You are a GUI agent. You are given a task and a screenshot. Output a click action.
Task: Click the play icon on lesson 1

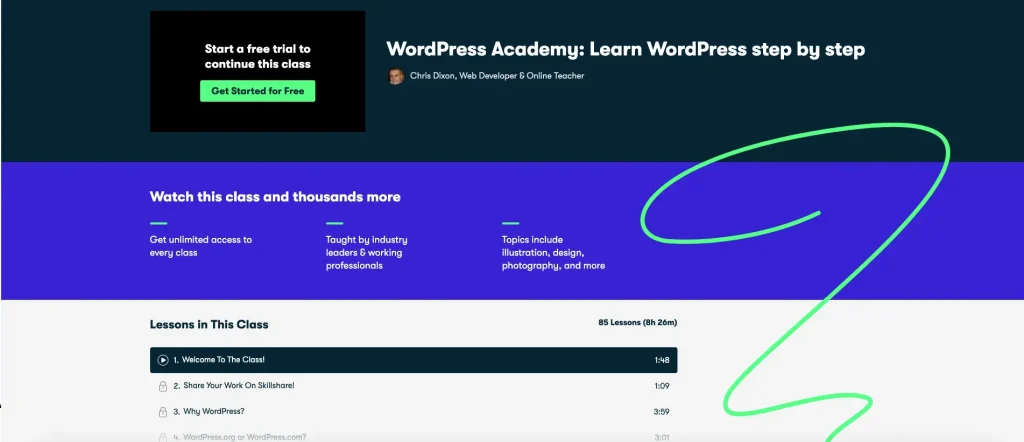(163, 360)
